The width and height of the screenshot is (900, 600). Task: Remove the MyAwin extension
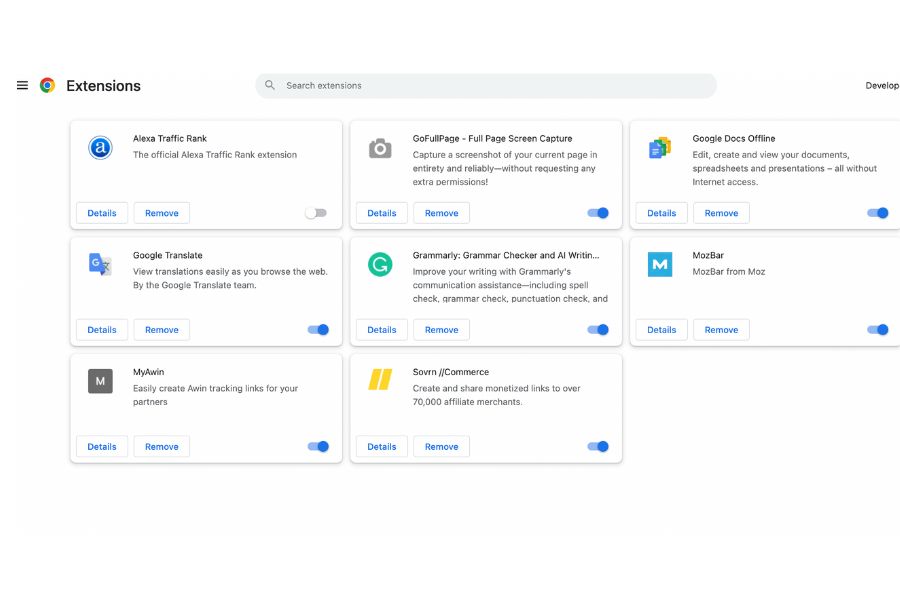[x=161, y=446]
